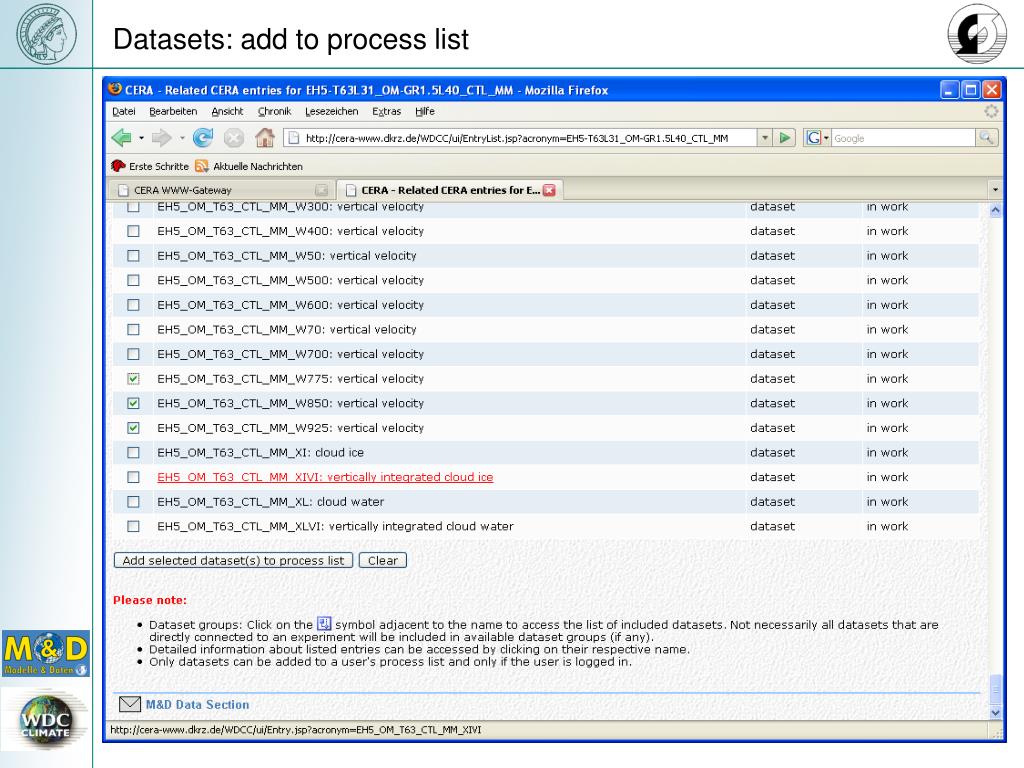1024x768 pixels.
Task: Check the W400 vertical velocity checkbox
Action: 133,231
